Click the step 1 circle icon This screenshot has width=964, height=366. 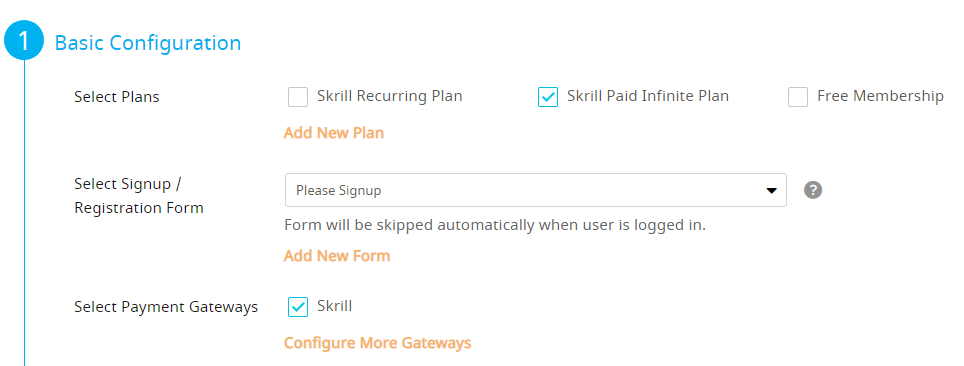click(24, 41)
